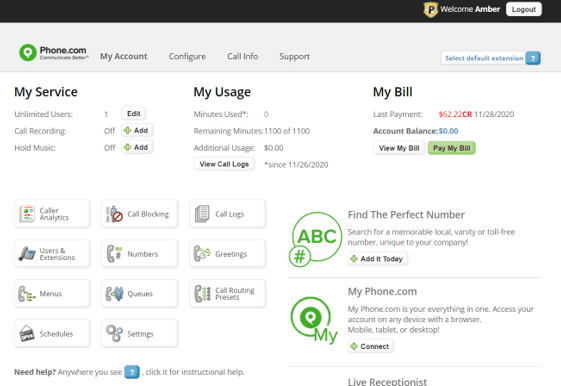Open Call Routing Presets tile
The height and width of the screenshot is (386, 561).
pos(228,294)
